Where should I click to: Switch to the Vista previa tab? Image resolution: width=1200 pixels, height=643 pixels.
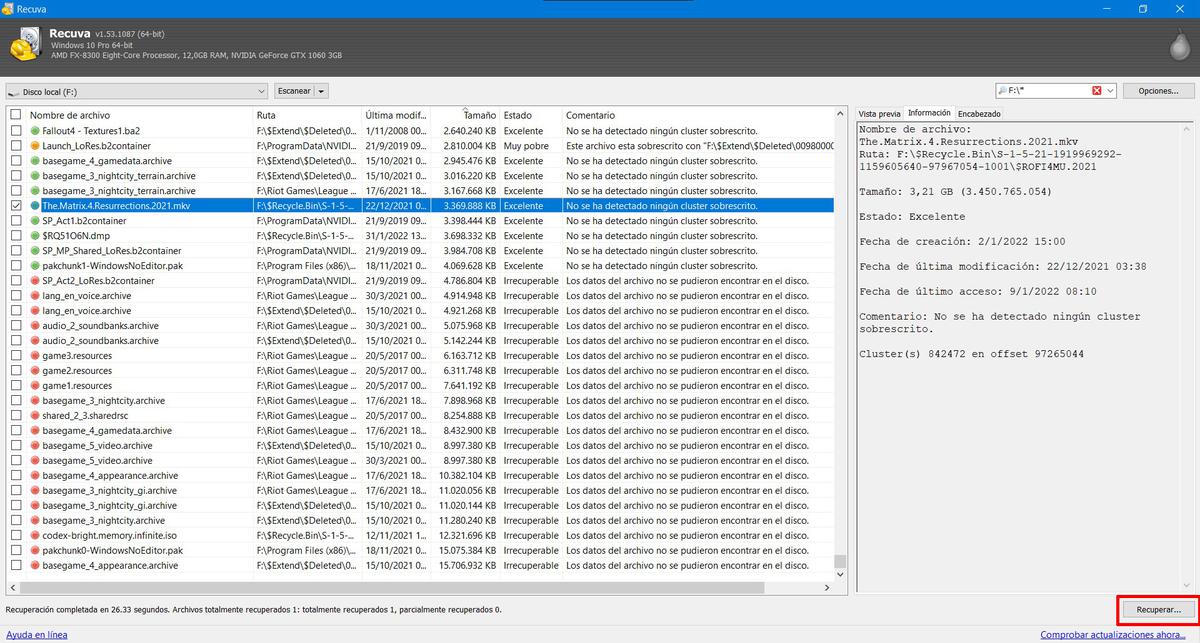click(x=878, y=113)
